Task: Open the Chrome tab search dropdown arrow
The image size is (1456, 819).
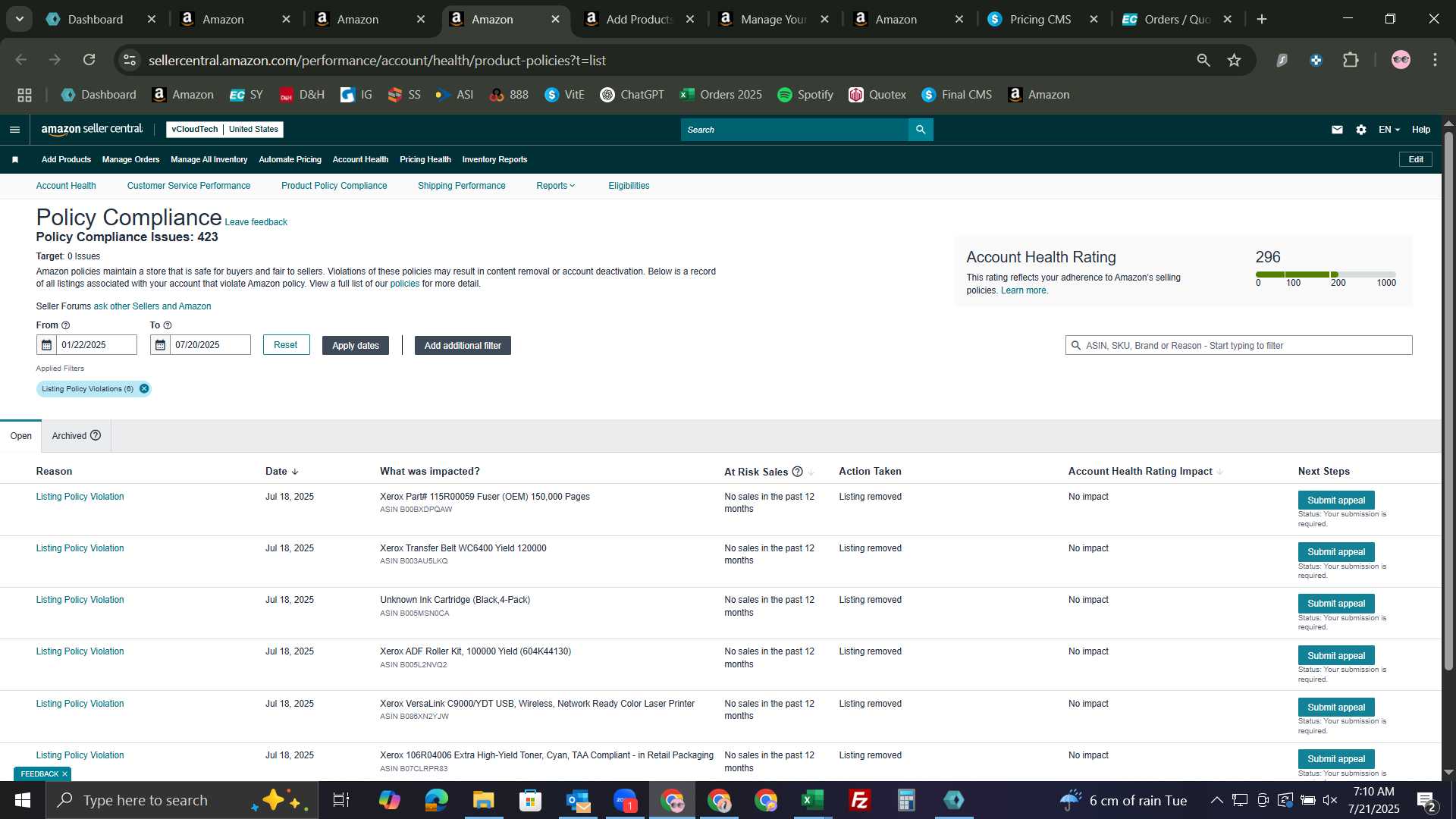Action: pos(19,19)
